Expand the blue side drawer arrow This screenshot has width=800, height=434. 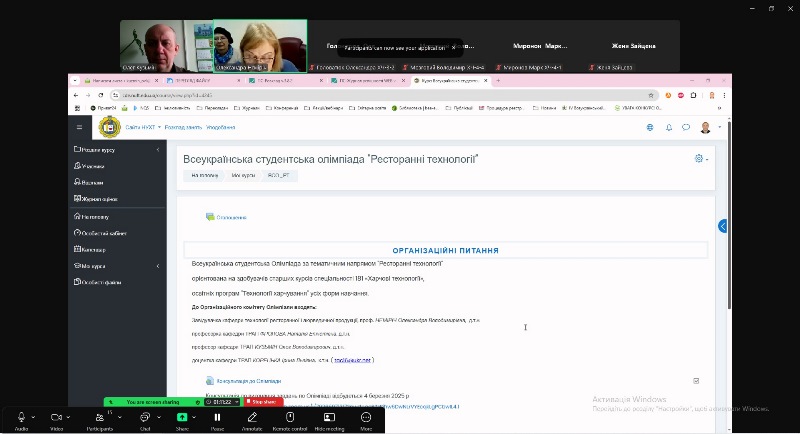pos(722,226)
